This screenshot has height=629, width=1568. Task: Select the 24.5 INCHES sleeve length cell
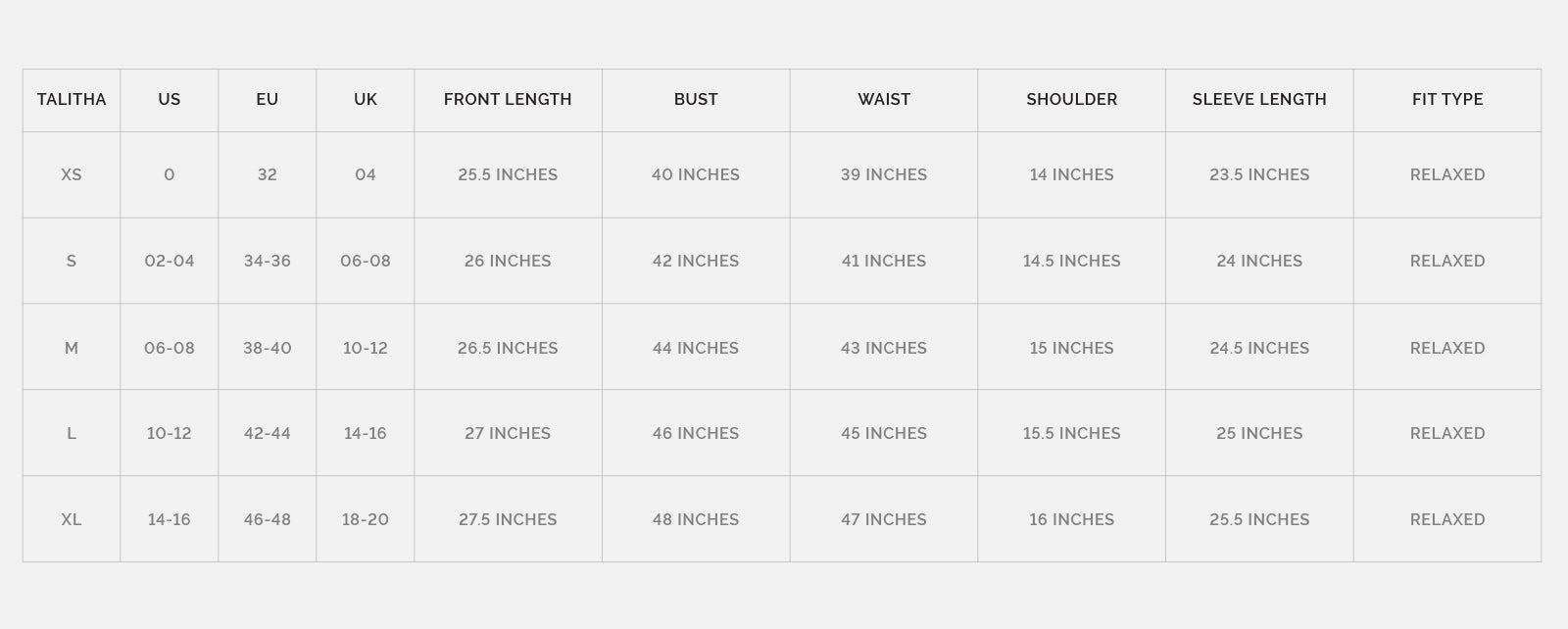pyautogui.click(x=1259, y=348)
